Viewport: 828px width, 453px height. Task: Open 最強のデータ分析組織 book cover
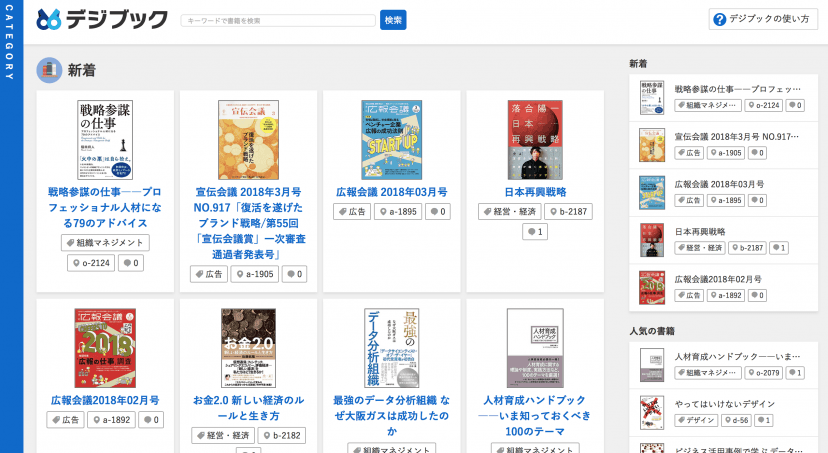coord(391,347)
